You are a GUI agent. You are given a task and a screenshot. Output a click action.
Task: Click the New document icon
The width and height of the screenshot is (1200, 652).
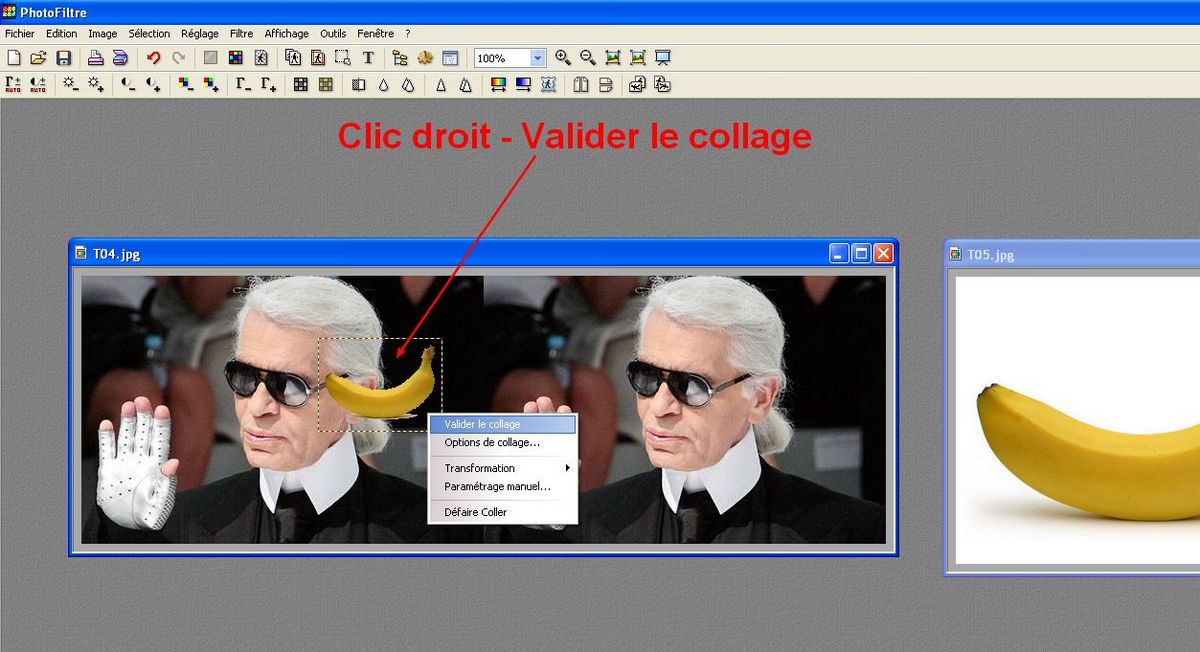pos(14,59)
